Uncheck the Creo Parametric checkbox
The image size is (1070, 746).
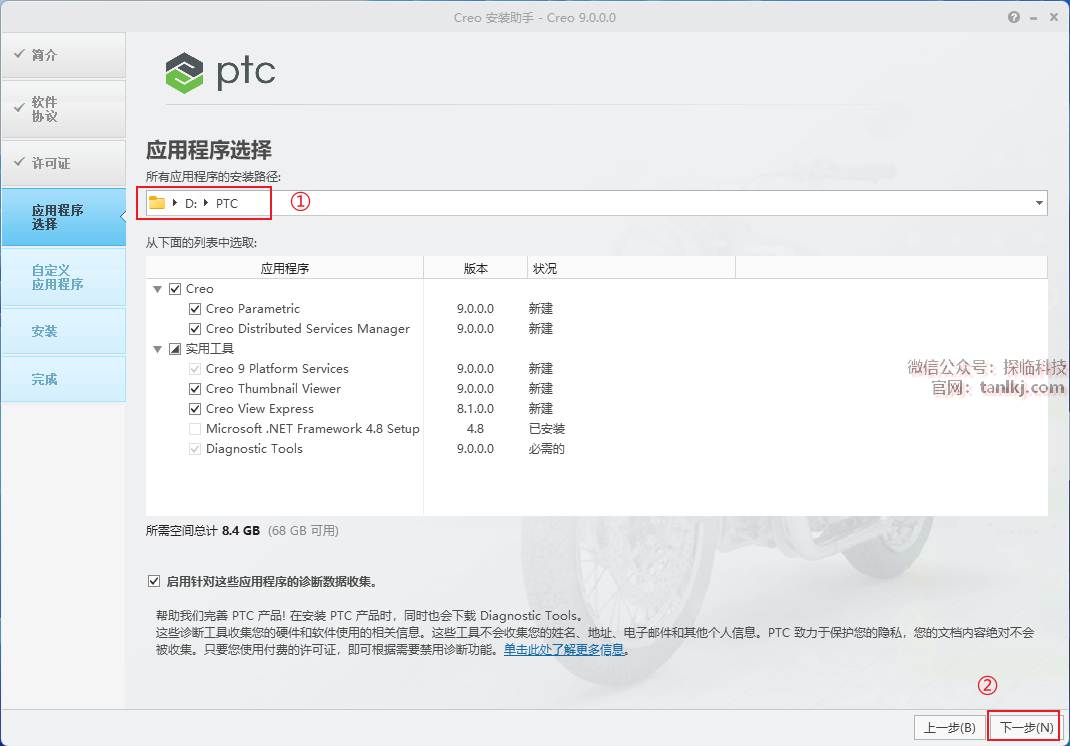(x=195, y=309)
